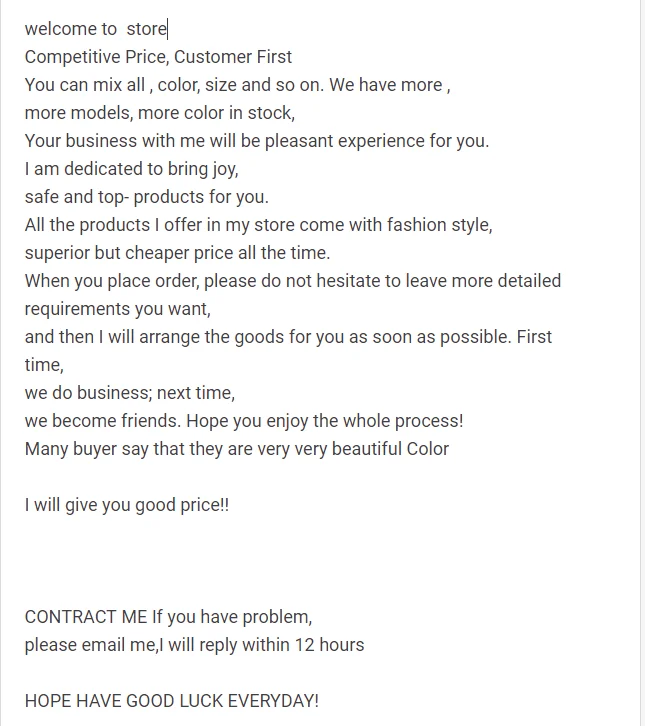Click on 'All the products I offer' line

[x=258, y=225]
